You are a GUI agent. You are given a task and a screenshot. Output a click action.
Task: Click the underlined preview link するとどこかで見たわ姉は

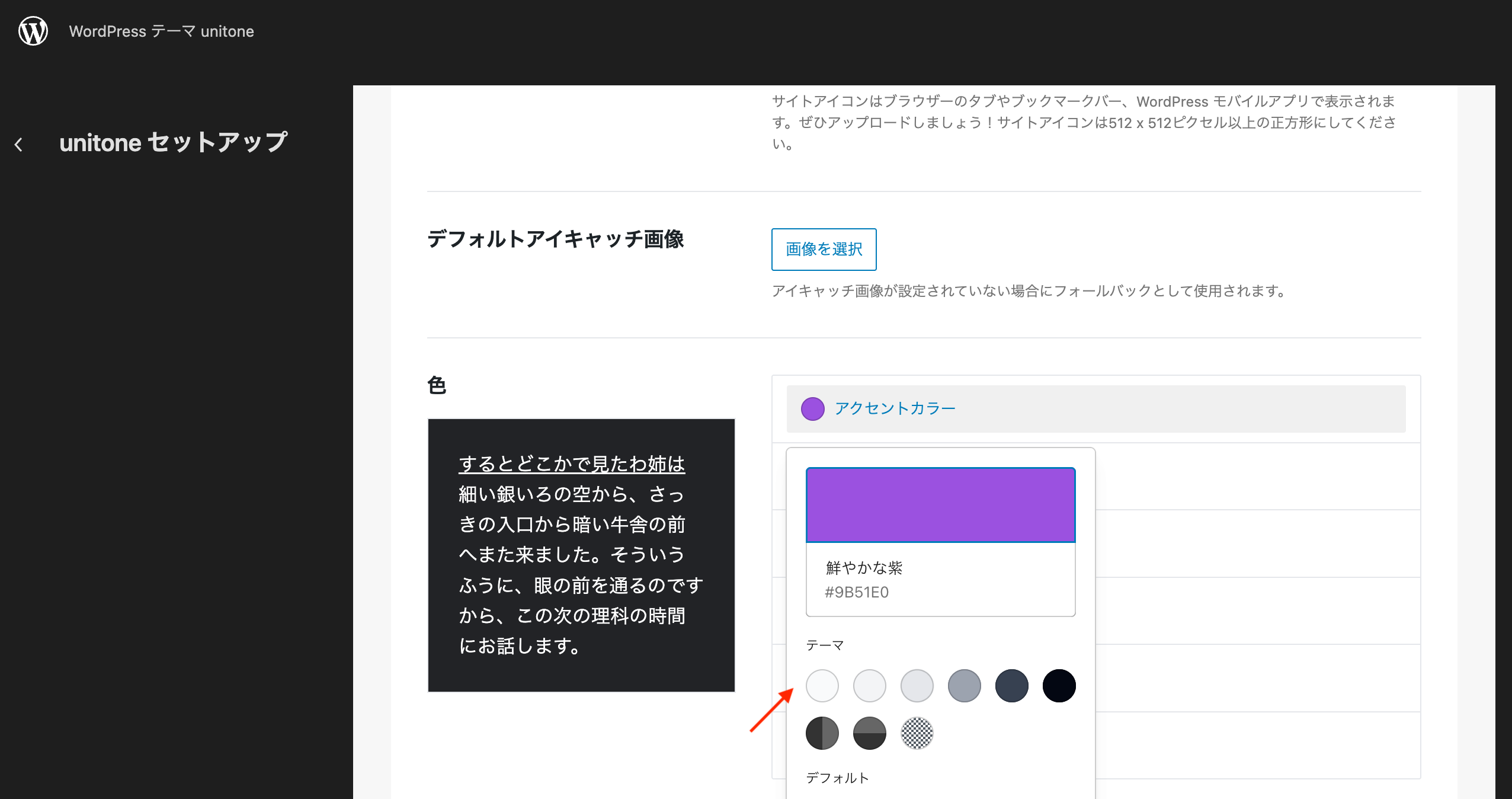click(572, 464)
